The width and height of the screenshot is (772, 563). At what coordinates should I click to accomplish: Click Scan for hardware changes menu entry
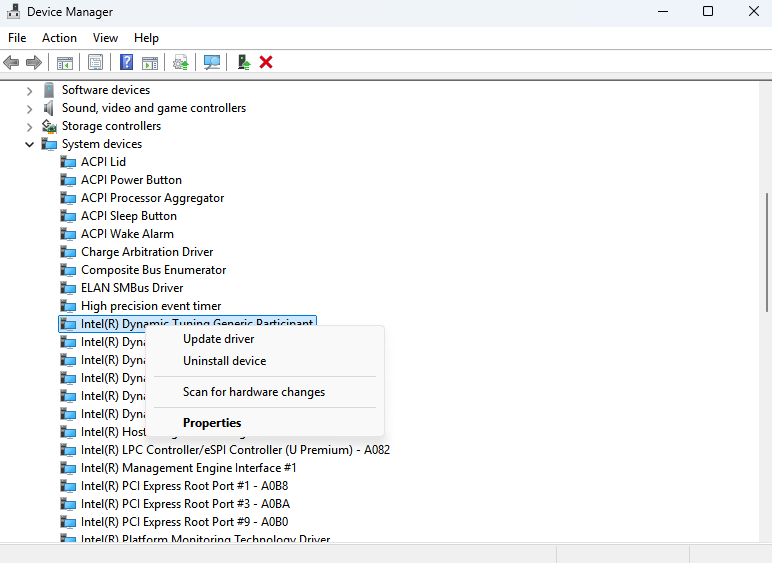(254, 392)
